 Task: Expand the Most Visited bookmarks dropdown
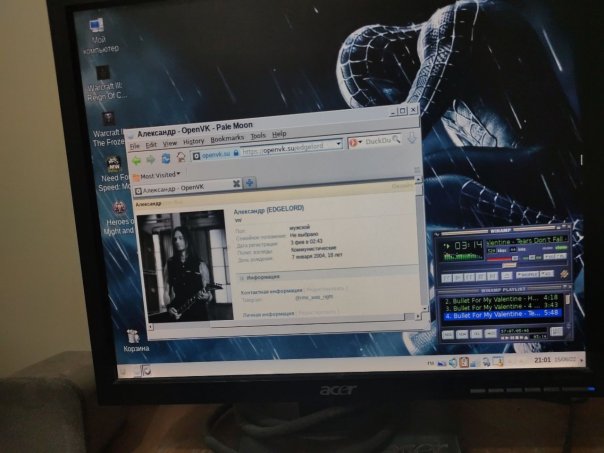(157, 176)
